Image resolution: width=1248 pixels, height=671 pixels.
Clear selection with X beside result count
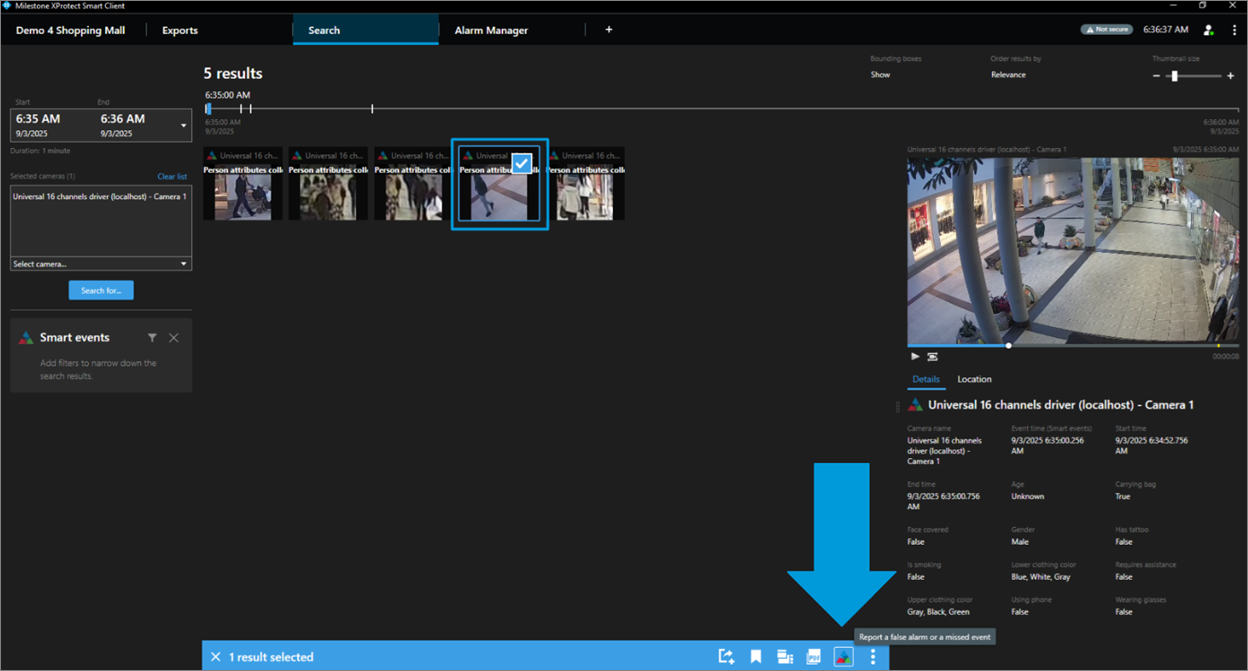(215, 657)
